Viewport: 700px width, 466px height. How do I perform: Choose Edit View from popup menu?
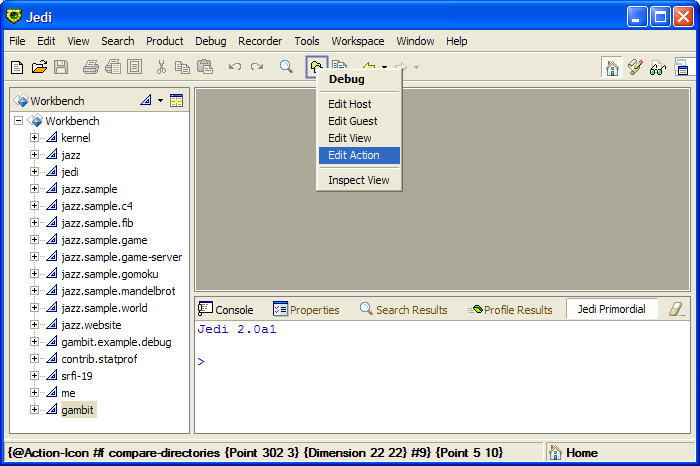coord(359,138)
